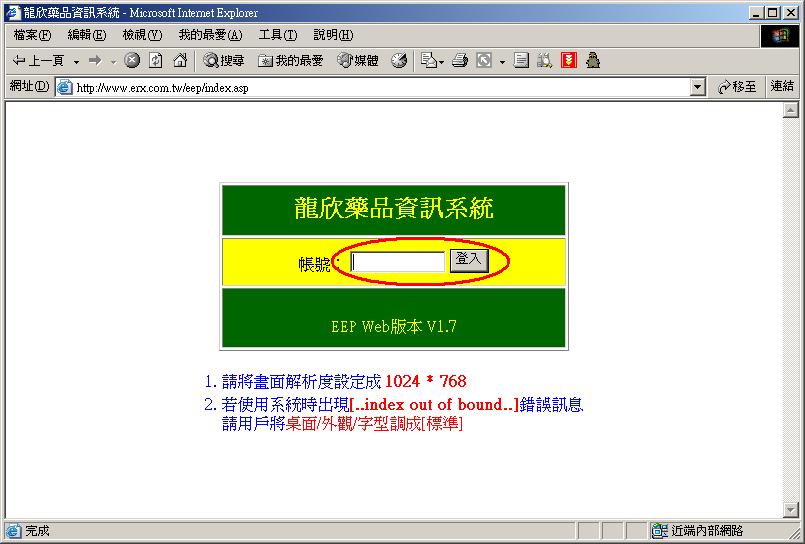Screen dimensions: 805x544
Task: Open the 工具(T) menu
Action: click(278, 35)
